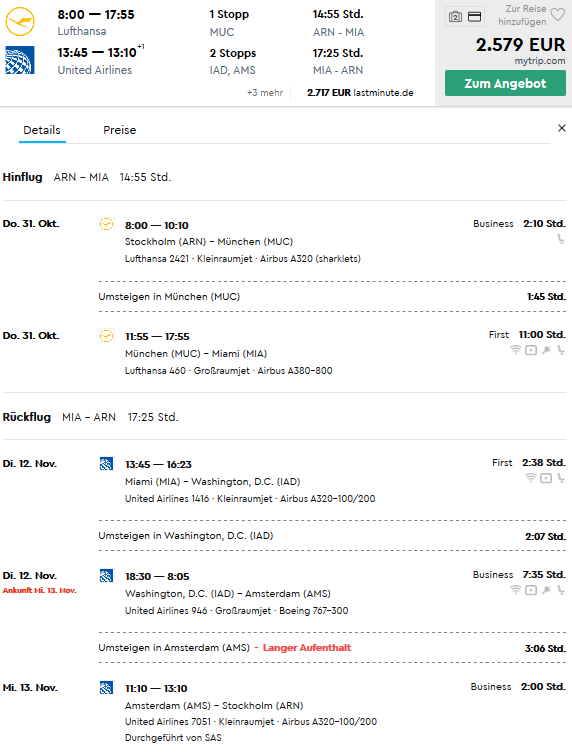The height and width of the screenshot is (756, 572).
Task: Click the United logo beside the 13:45 — 16:23 flight
Action: point(106,463)
